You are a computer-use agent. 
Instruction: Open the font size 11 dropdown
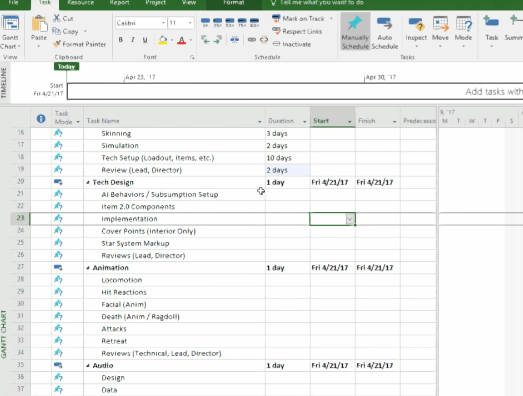click(190, 23)
